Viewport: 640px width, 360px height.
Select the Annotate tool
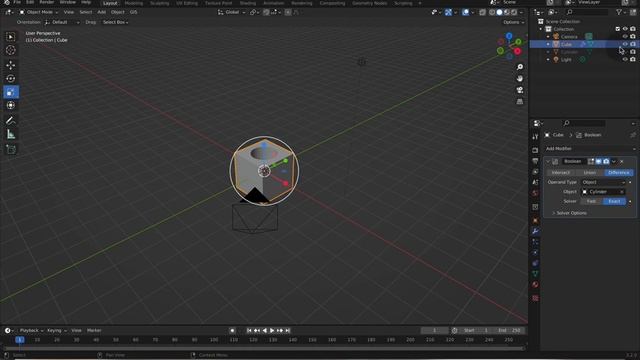point(11,120)
